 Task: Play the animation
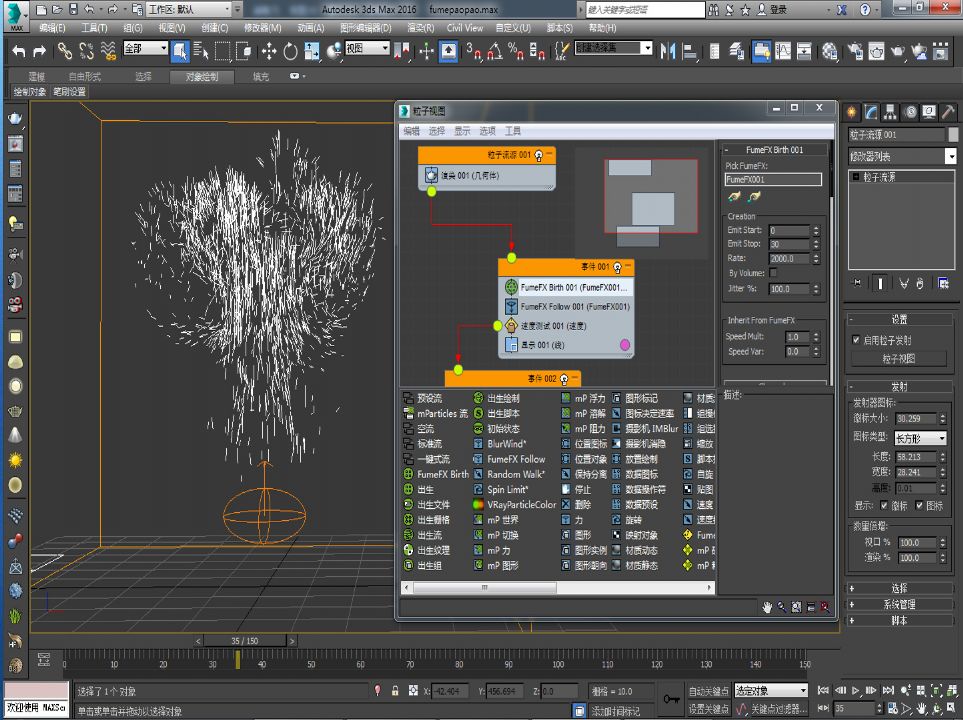tap(856, 691)
